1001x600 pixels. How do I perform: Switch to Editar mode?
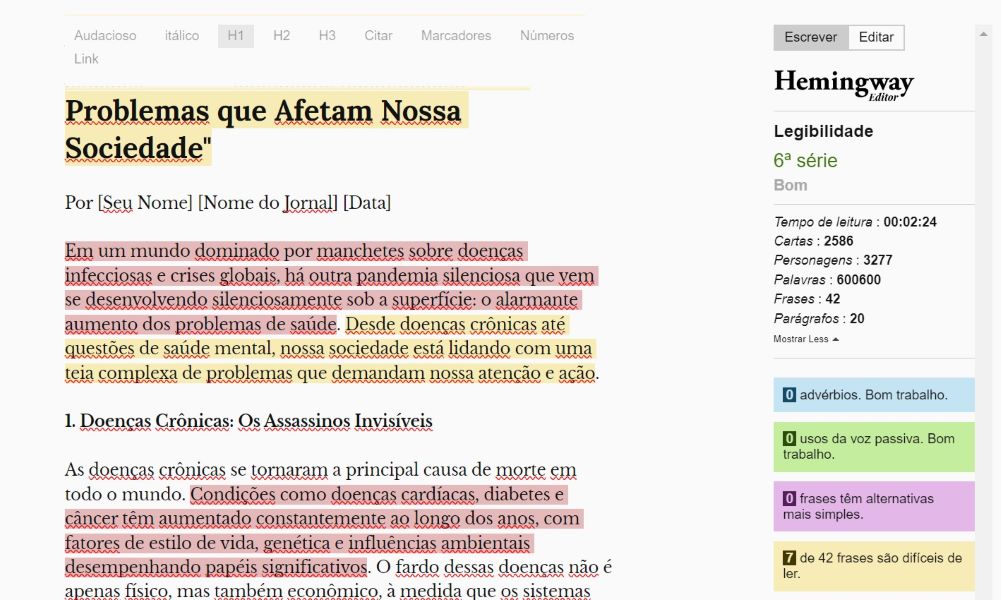click(876, 37)
